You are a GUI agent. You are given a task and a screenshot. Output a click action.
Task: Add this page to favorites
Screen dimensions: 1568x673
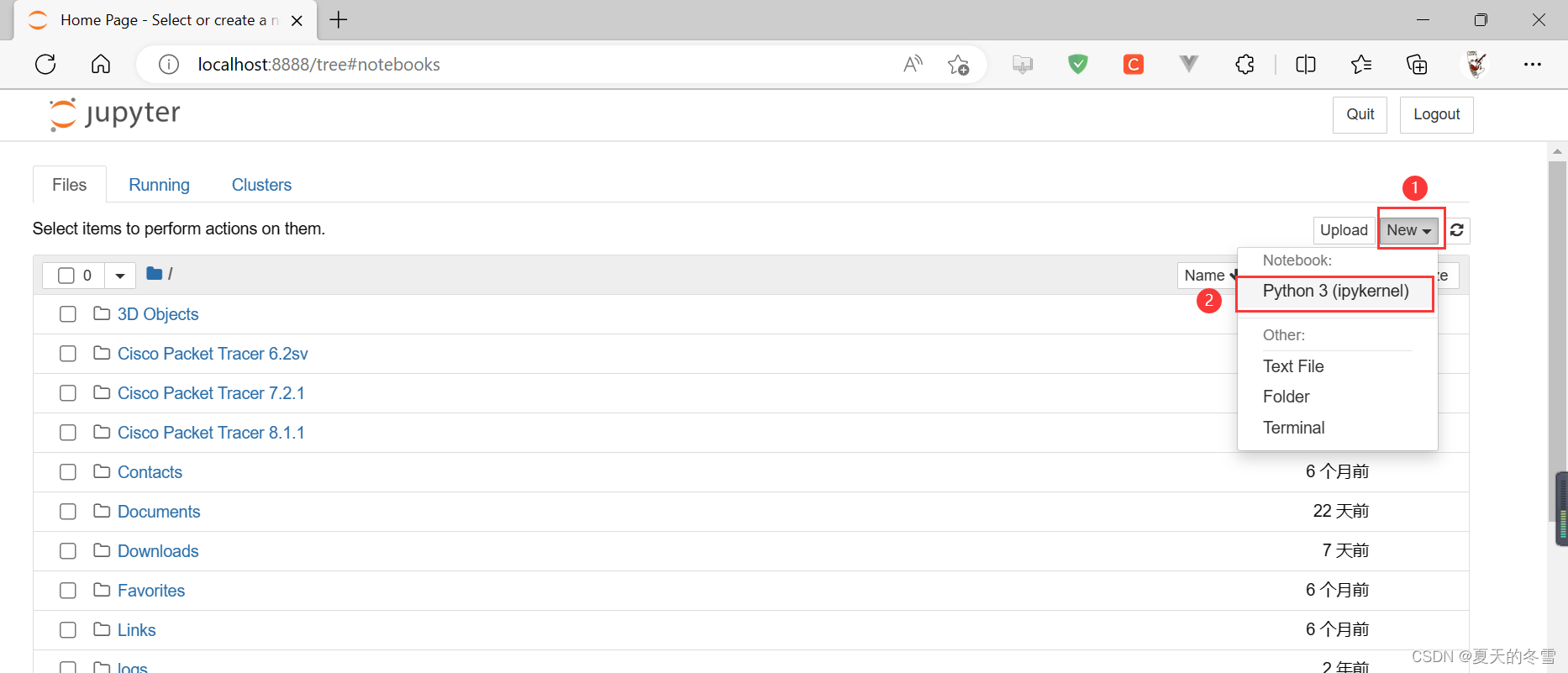tap(959, 65)
